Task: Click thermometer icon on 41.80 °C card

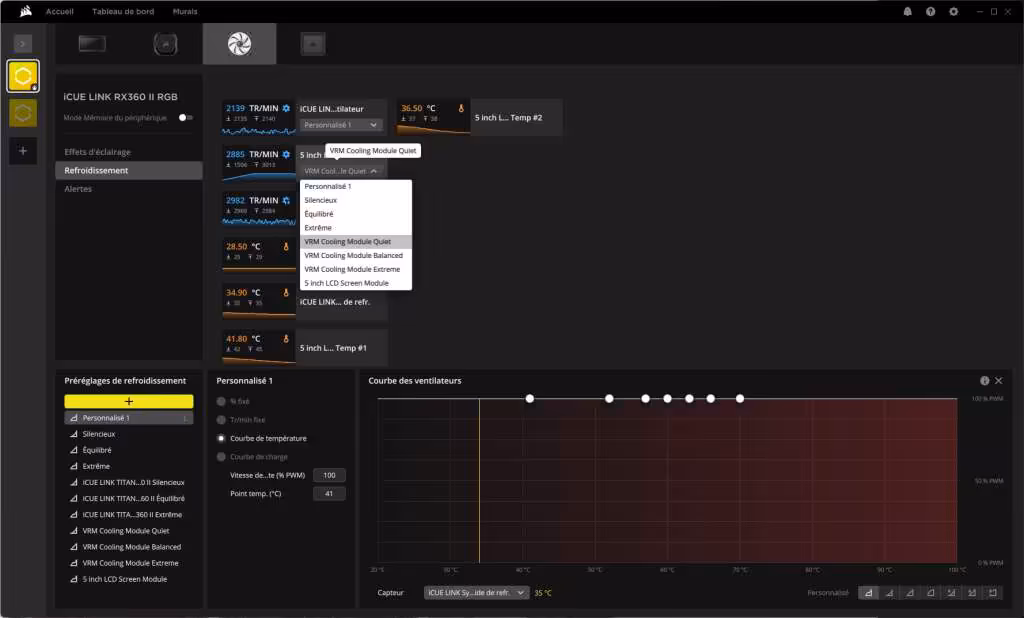Action: pyautogui.click(x=285, y=339)
